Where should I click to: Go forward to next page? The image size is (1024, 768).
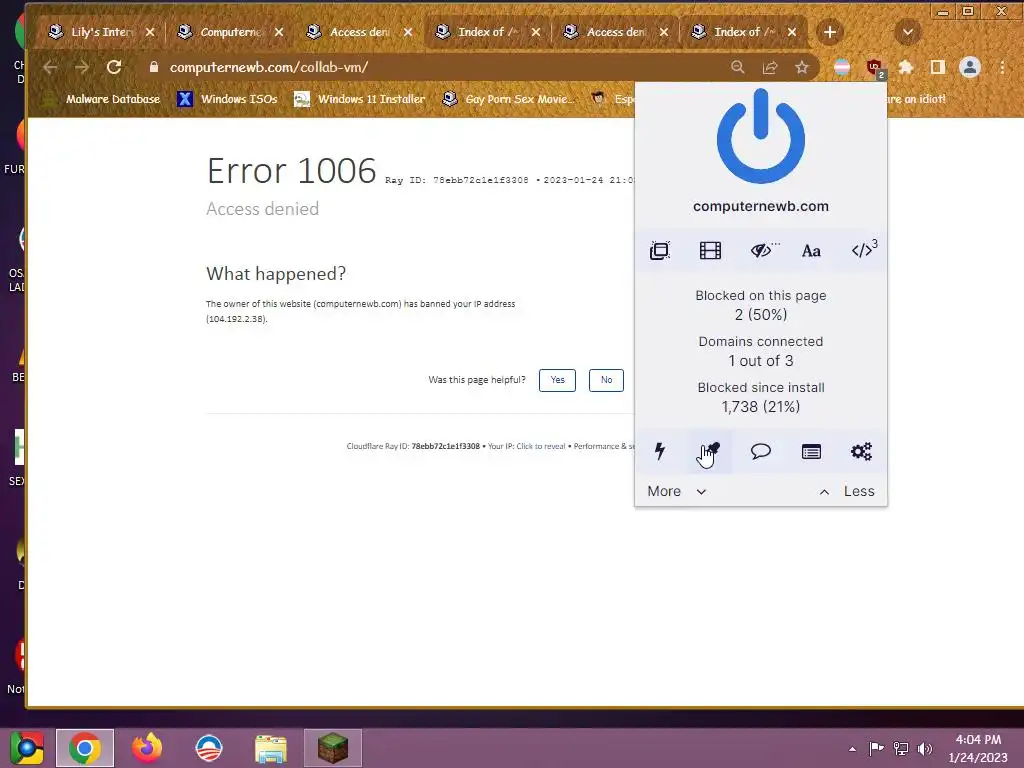(82, 67)
